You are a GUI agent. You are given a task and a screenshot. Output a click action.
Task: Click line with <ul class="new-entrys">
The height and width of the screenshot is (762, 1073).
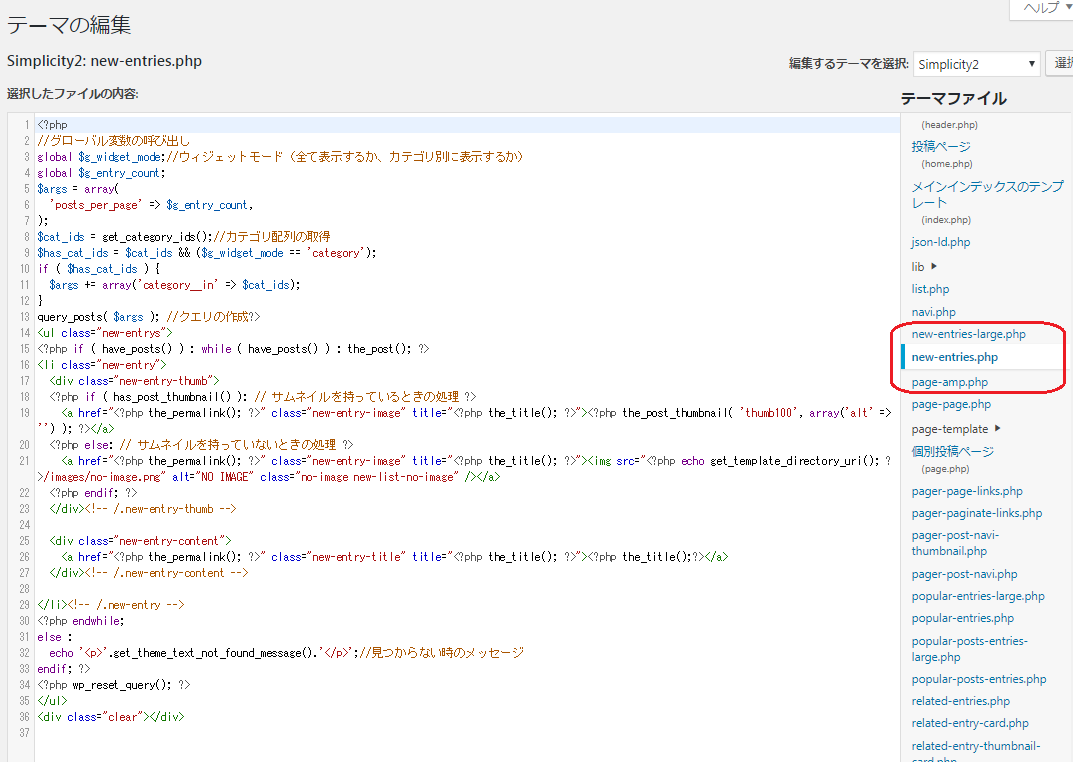point(105,333)
